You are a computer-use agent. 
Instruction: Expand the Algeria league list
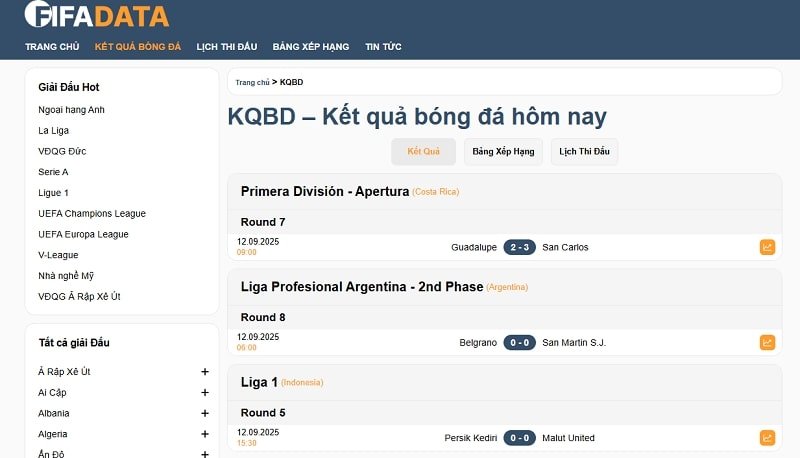pyautogui.click(x=204, y=434)
